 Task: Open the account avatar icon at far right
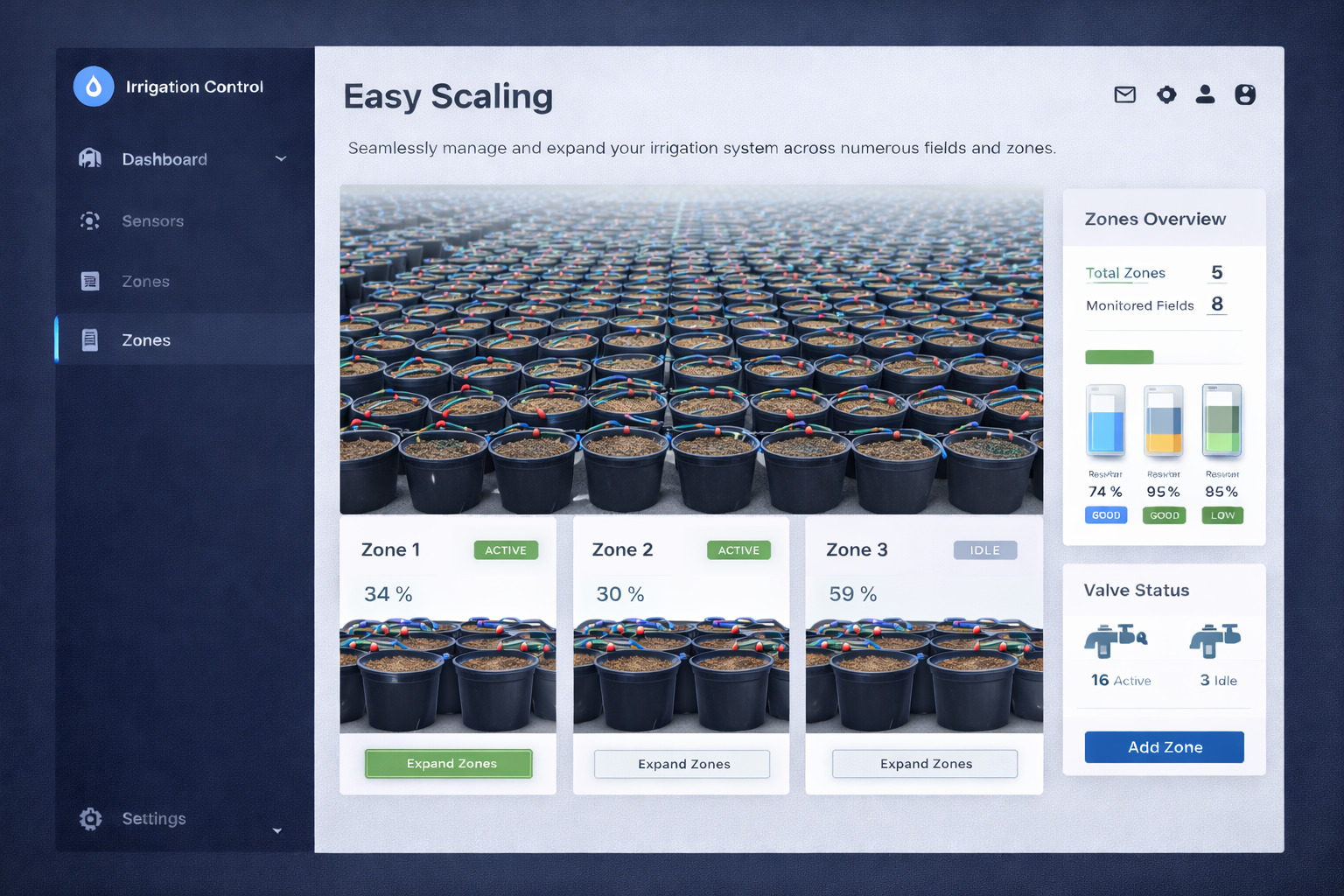(x=1245, y=94)
